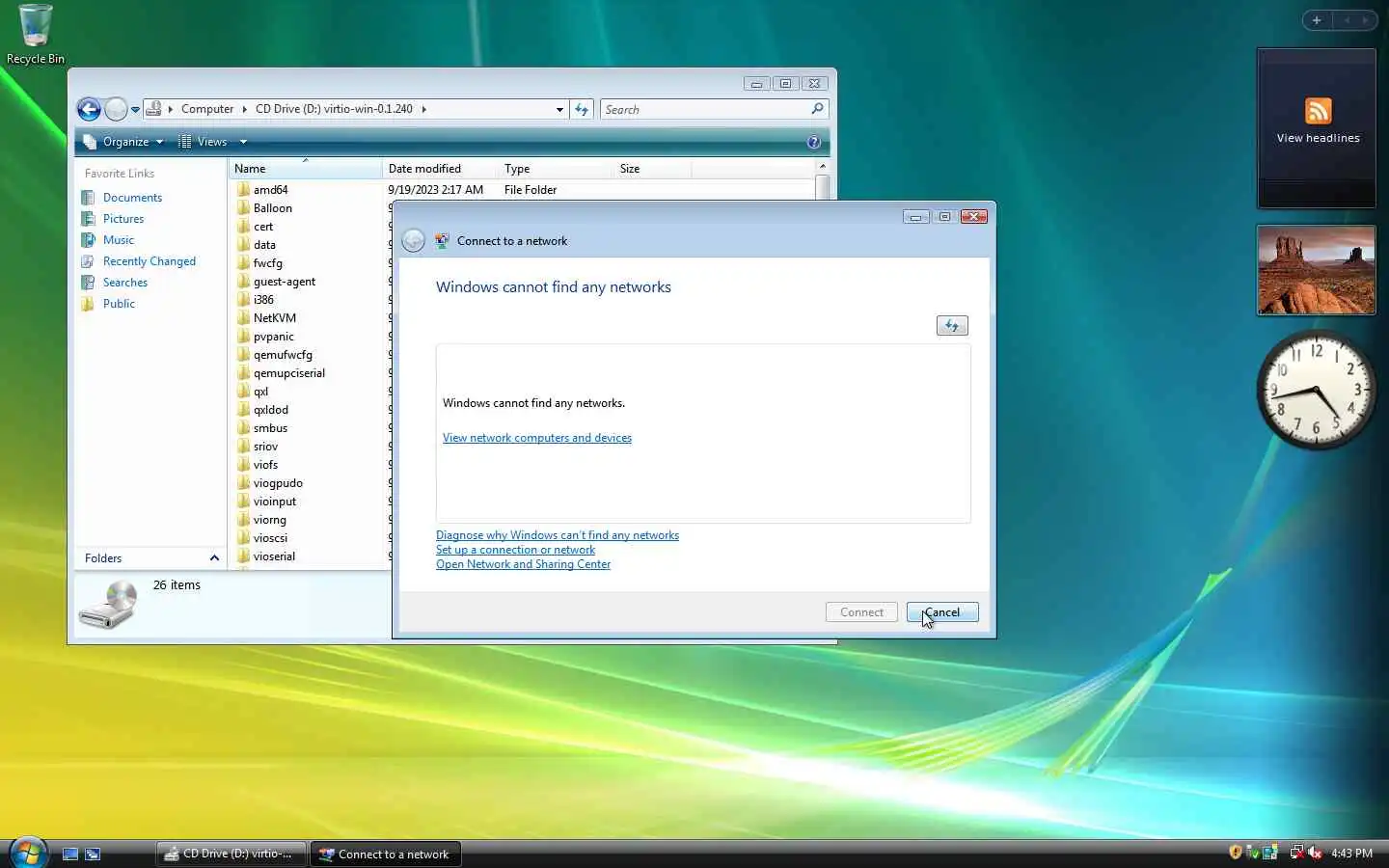Viewport: 1389px width, 868px height.
Task: Open the Views menu
Action: tap(203, 142)
